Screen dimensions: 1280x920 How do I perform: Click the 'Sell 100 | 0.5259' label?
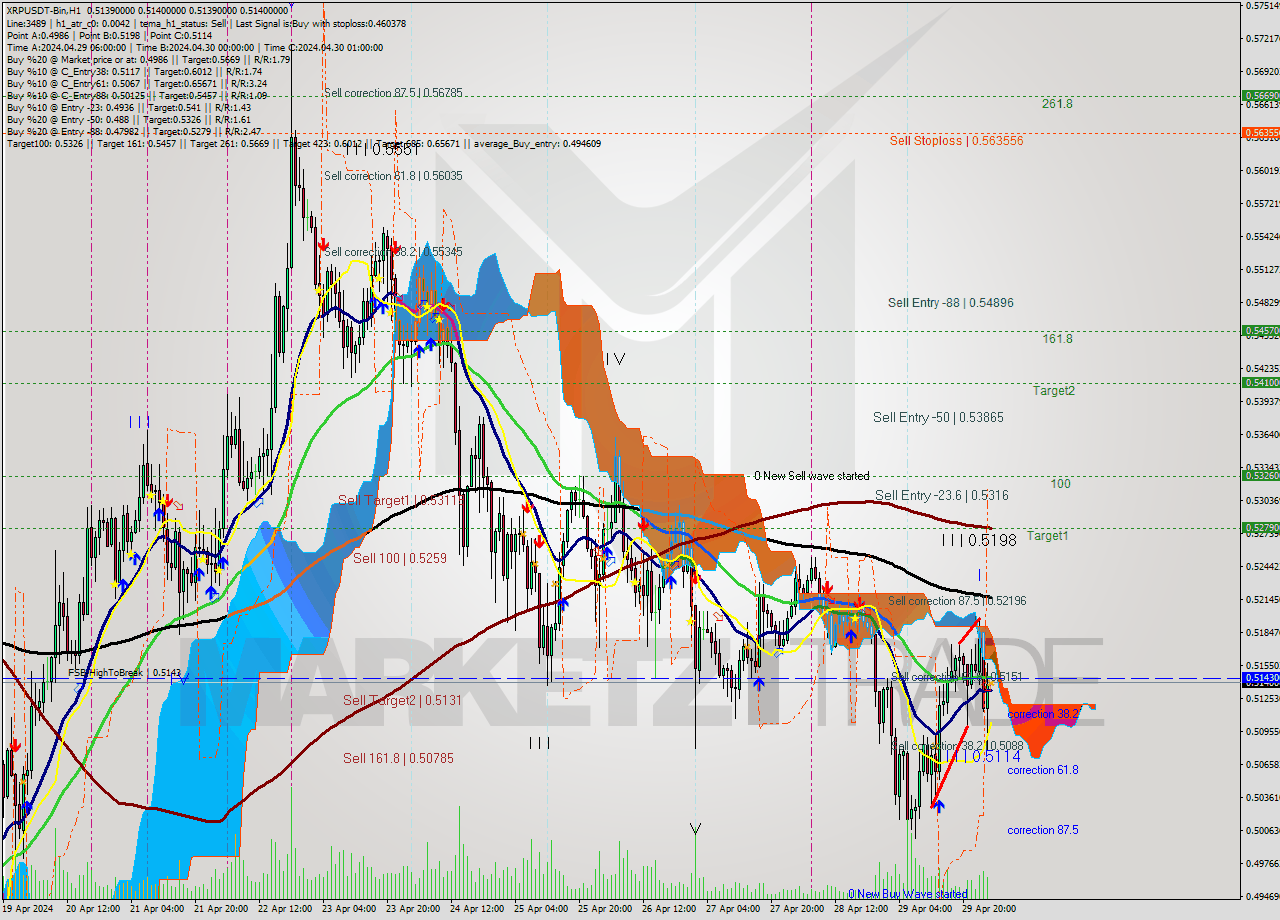399,558
